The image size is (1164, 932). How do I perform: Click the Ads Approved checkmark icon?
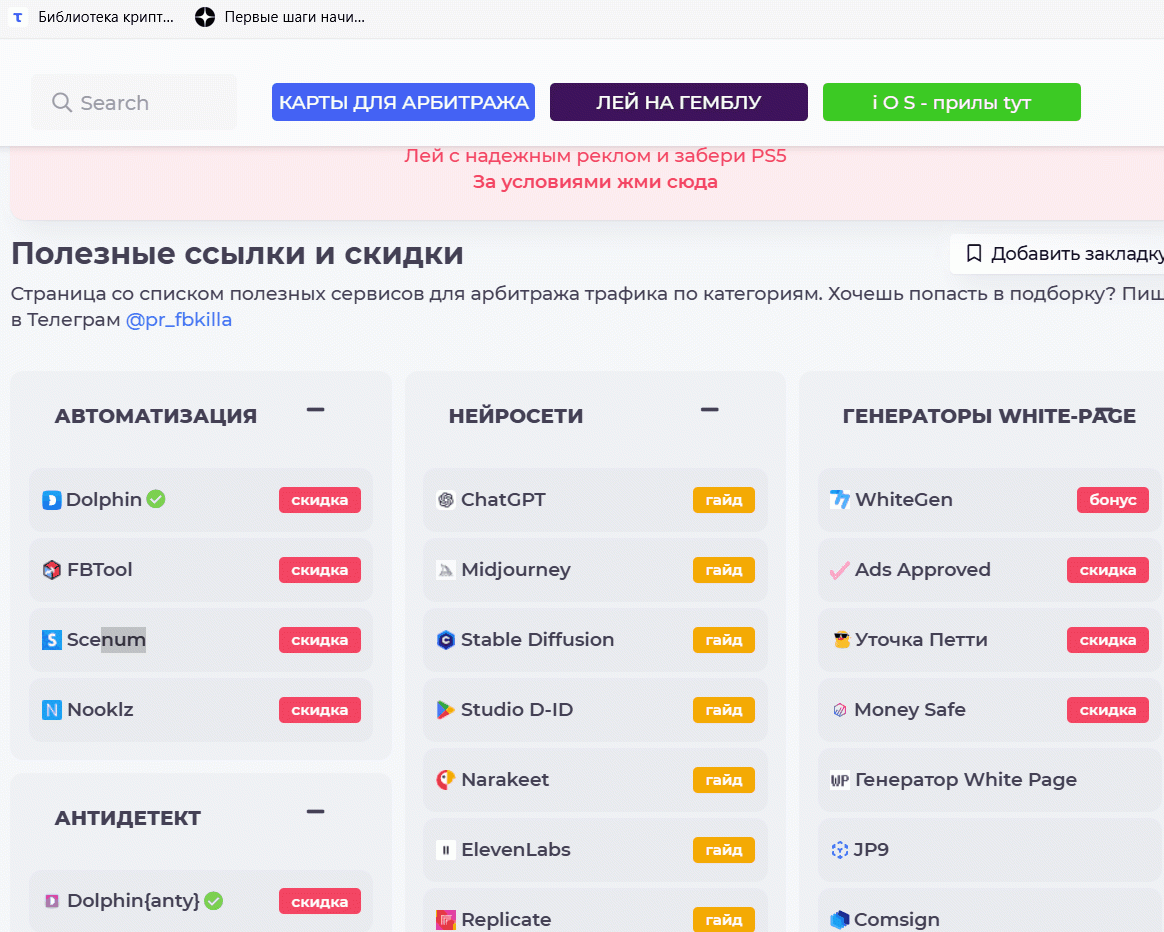(840, 570)
